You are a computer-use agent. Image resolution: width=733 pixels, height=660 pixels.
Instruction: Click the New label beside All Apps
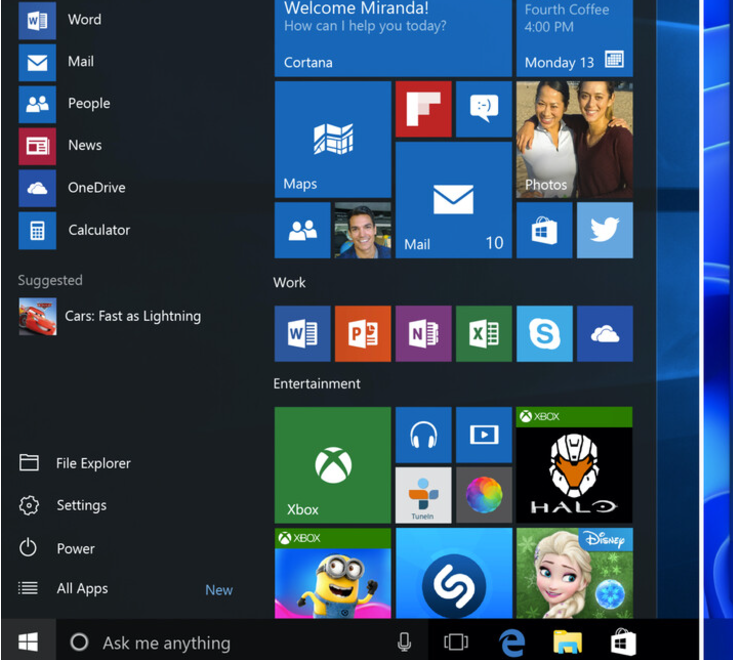pos(219,590)
